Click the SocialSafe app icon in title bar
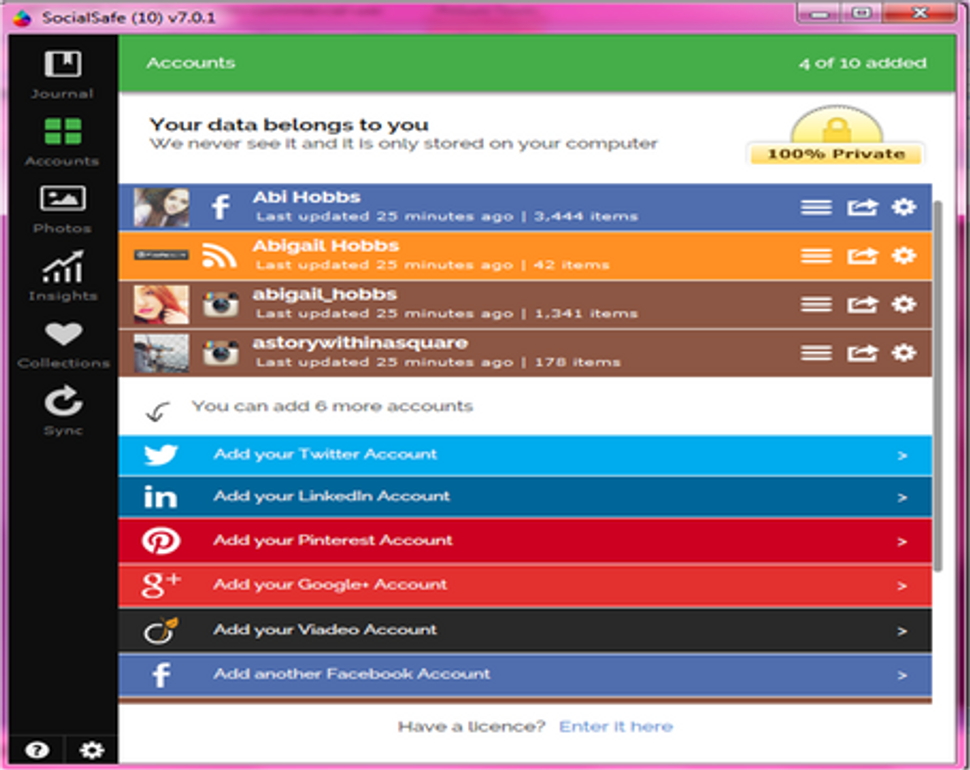This screenshot has height=770, width=970. pos(22,17)
